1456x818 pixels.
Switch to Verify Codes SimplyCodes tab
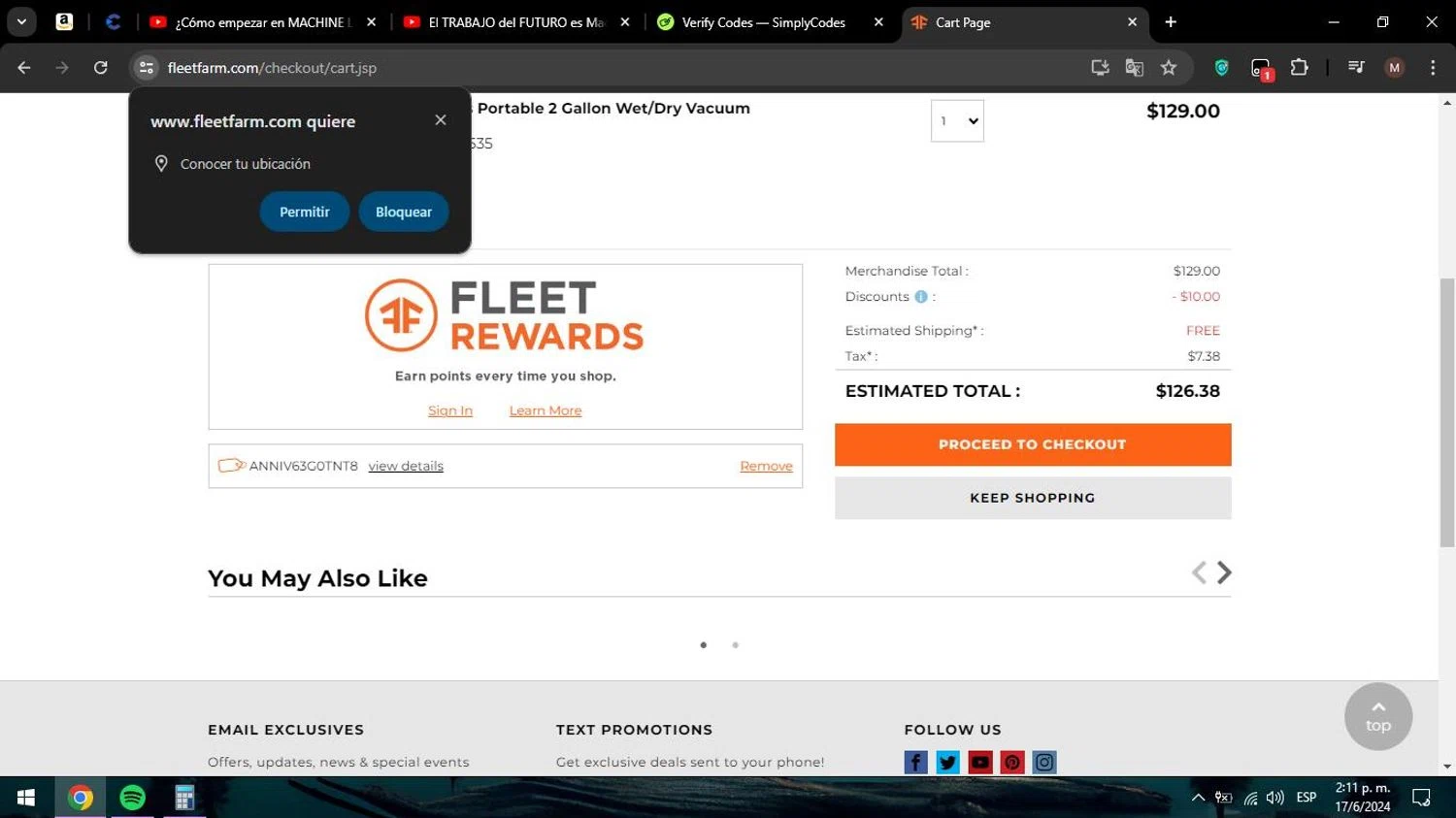coord(764,21)
